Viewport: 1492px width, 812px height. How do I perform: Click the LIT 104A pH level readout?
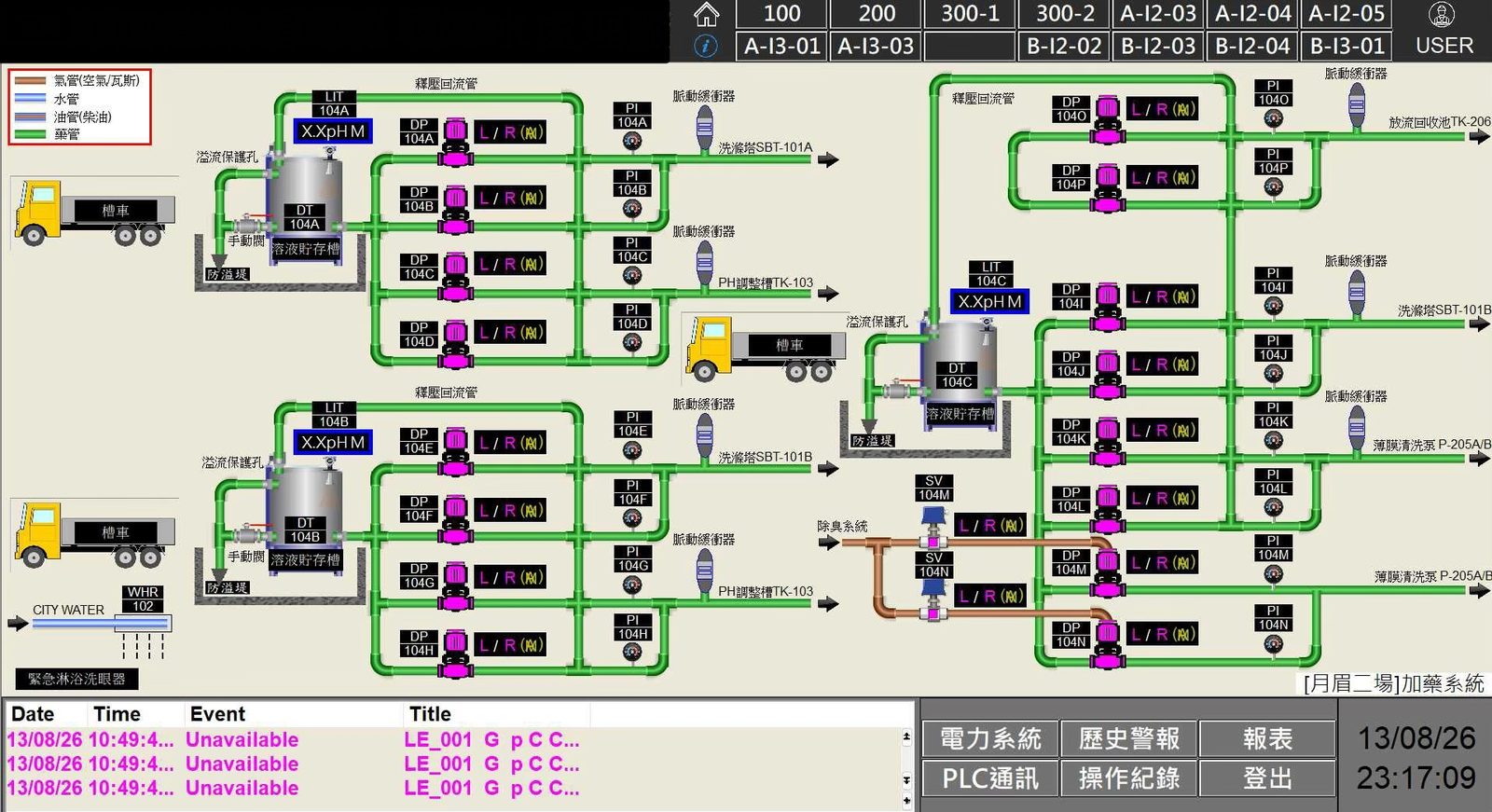click(333, 131)
